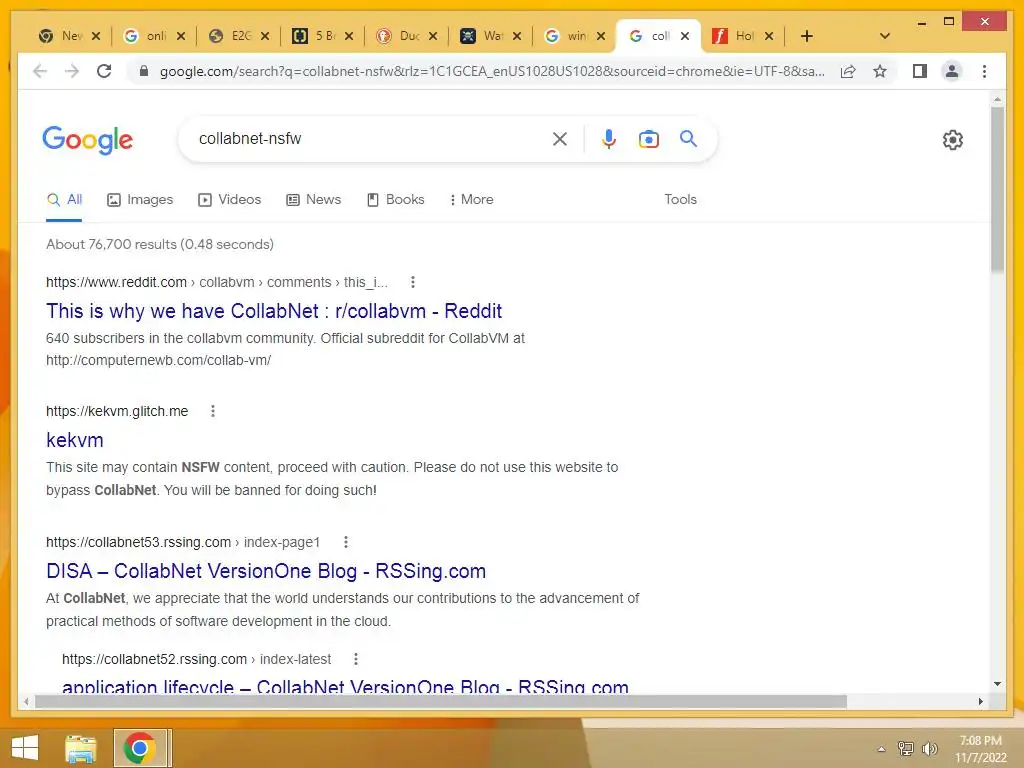Open application lifecycle CollabNet blog link
Viewport: 1024px width, 768px height.
point(345,686)
